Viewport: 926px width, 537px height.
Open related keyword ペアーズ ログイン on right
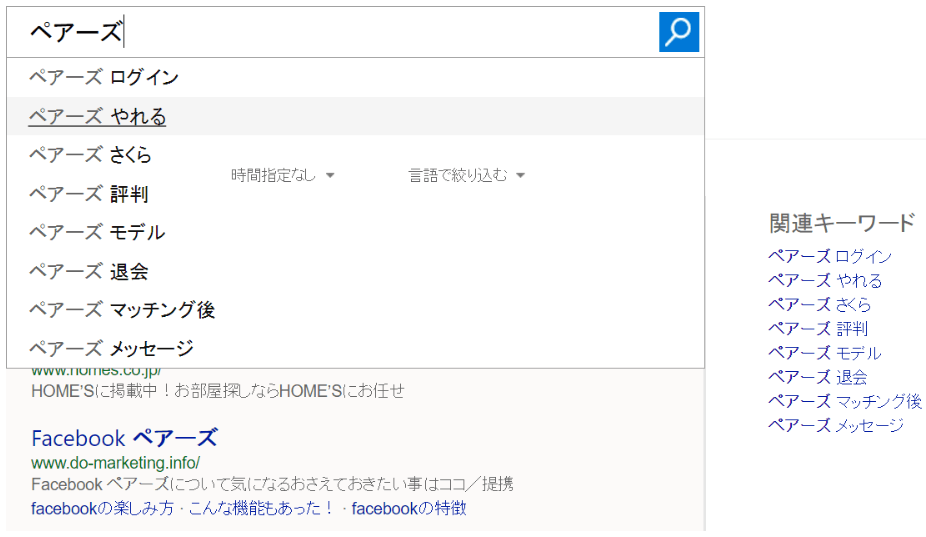[829, 256]
